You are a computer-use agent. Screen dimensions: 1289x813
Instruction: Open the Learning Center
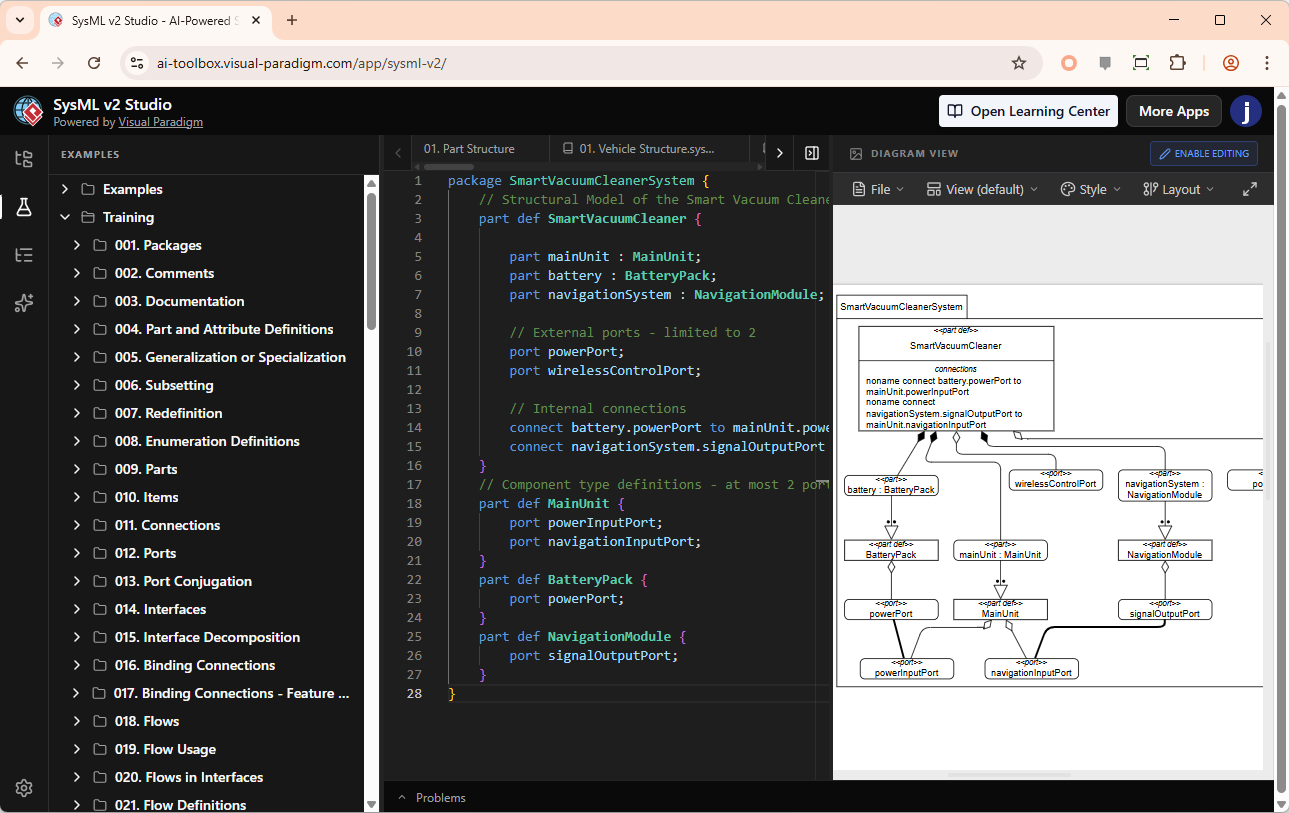[1027, 111]
